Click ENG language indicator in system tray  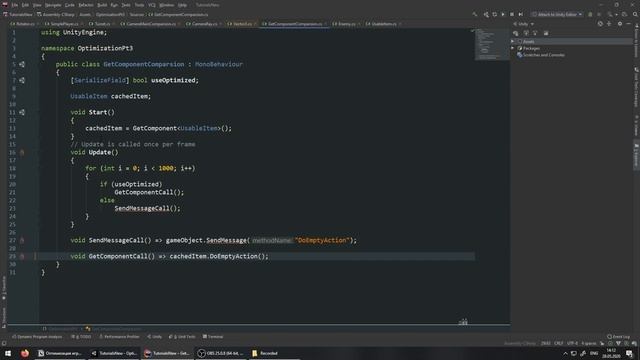point(594,353)
